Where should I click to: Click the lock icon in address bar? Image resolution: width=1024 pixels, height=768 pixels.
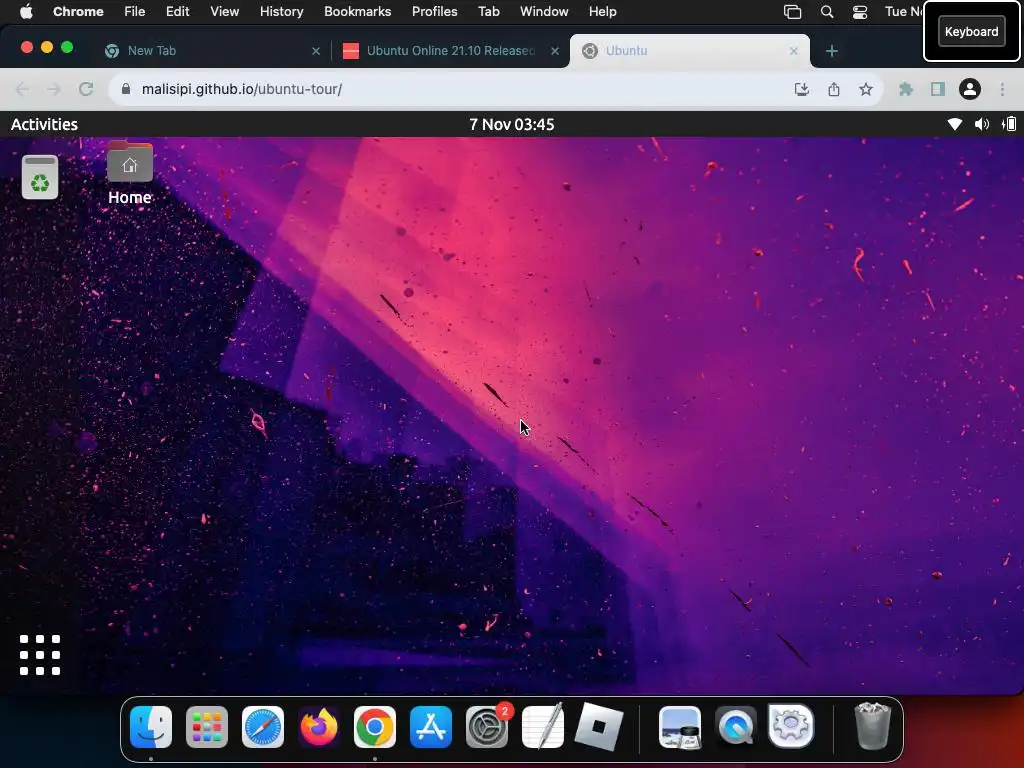pos(126,89)
